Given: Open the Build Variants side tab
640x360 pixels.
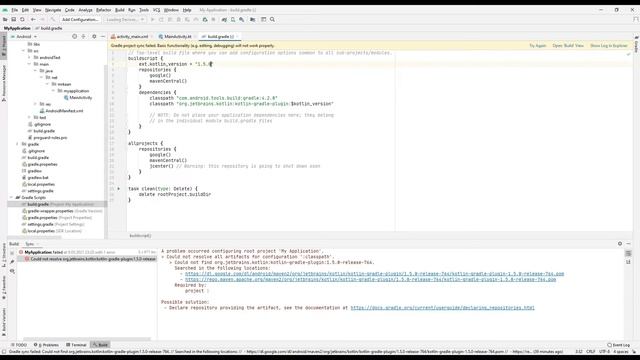Looking at the screenshot, I should [4, 321].
